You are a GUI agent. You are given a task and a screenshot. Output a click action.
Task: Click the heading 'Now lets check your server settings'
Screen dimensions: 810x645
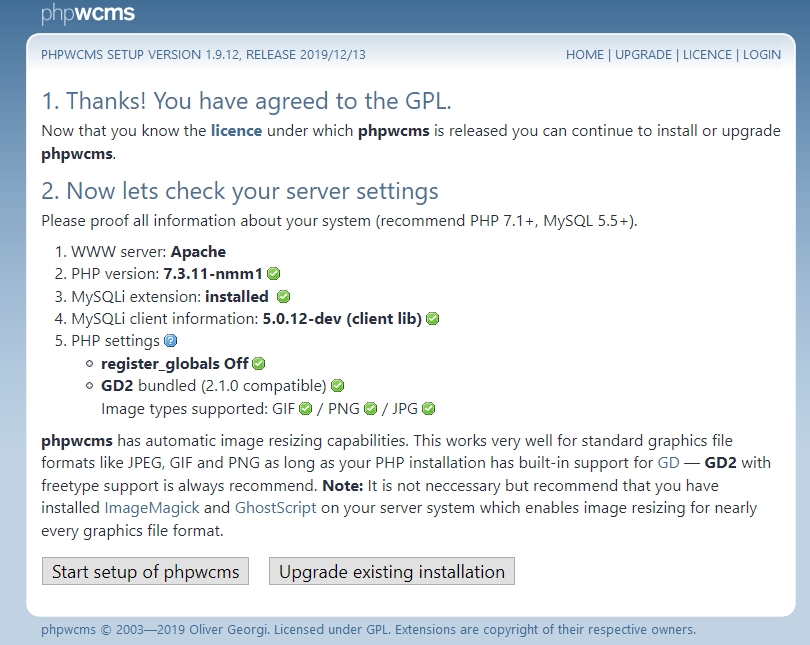pos(240,191)
